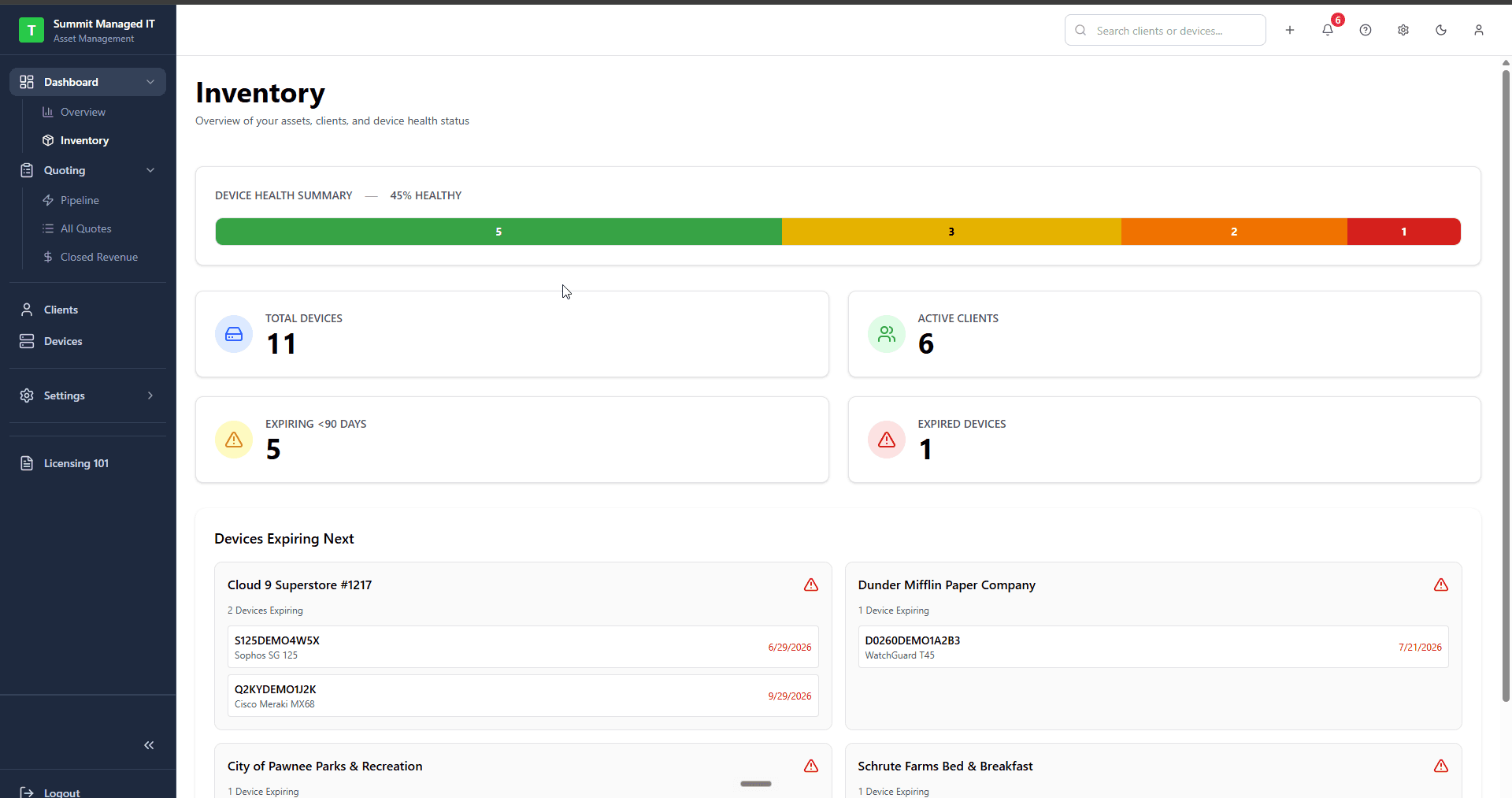The width and height of the screenshot is (1512, 798).
Task: Click the Expired Devices count 1
Action: pyautogui.click(x=925, y=449)
